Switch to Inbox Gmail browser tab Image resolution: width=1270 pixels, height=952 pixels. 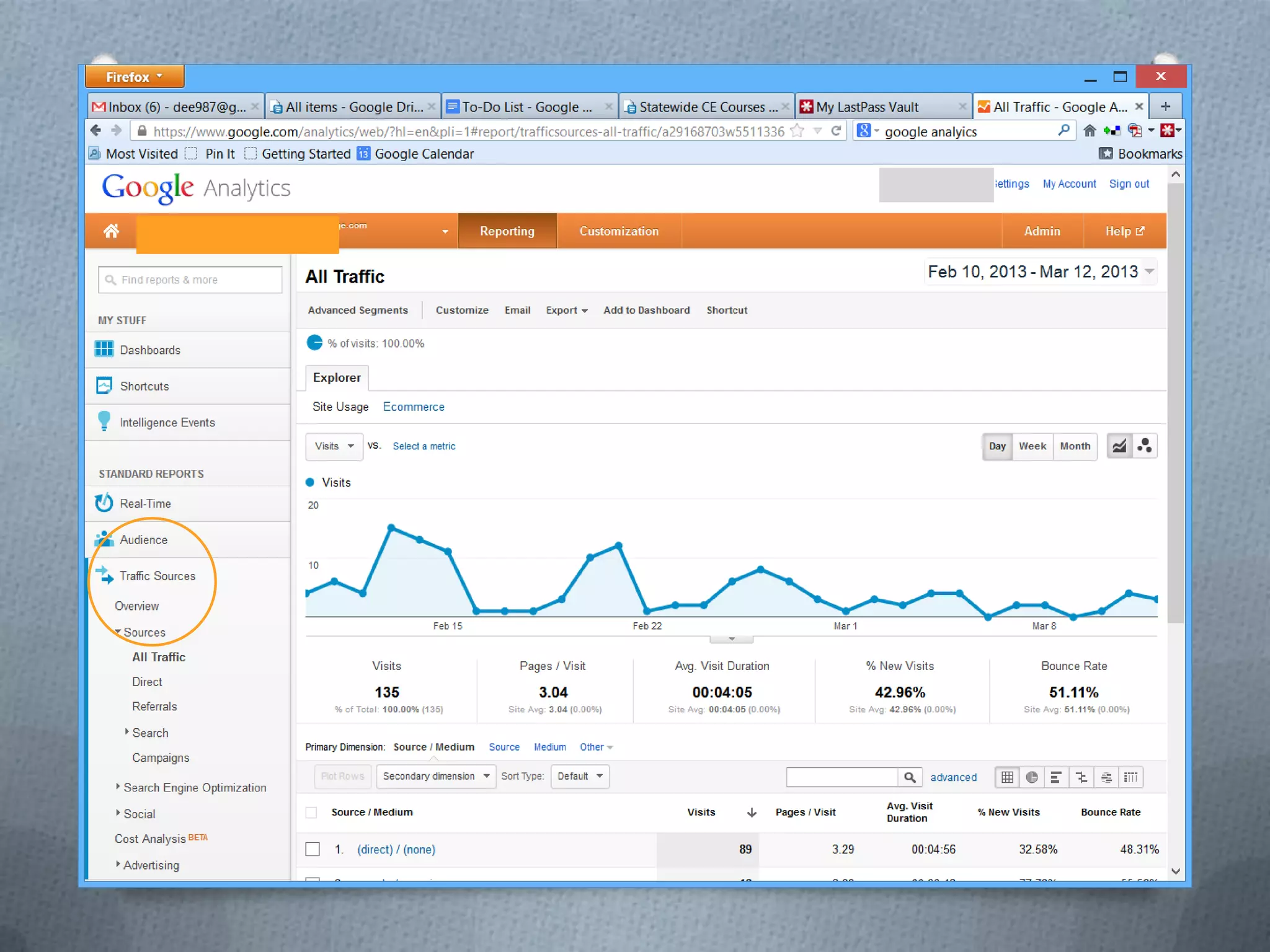click(x=175, y=107)
